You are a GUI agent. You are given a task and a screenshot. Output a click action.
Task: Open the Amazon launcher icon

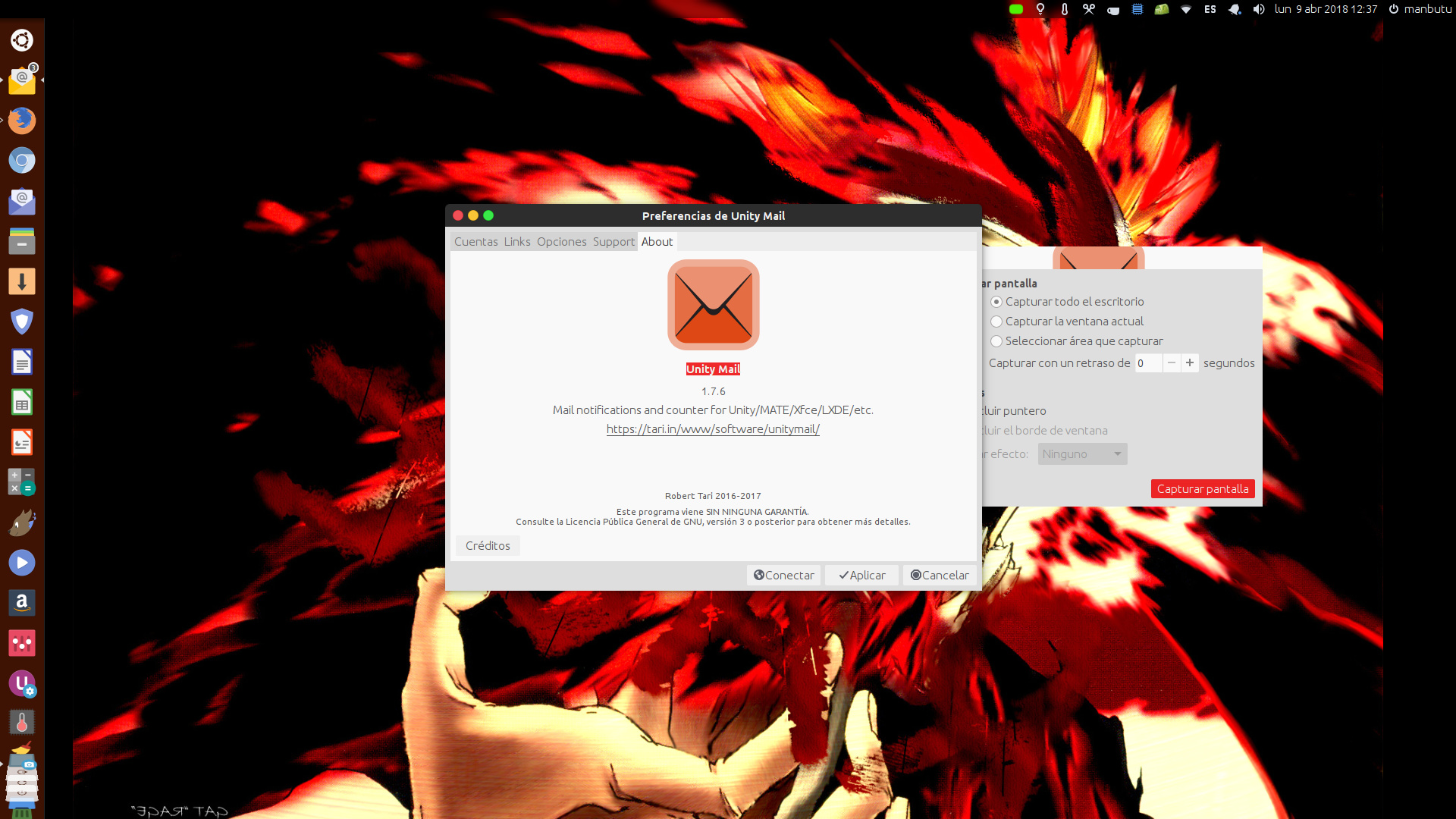pos(22,603)
